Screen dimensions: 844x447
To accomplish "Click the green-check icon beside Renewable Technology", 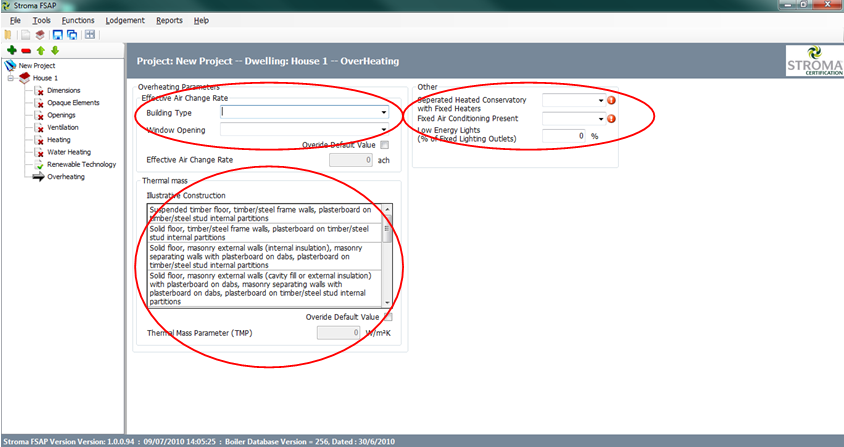I will 38,165.
